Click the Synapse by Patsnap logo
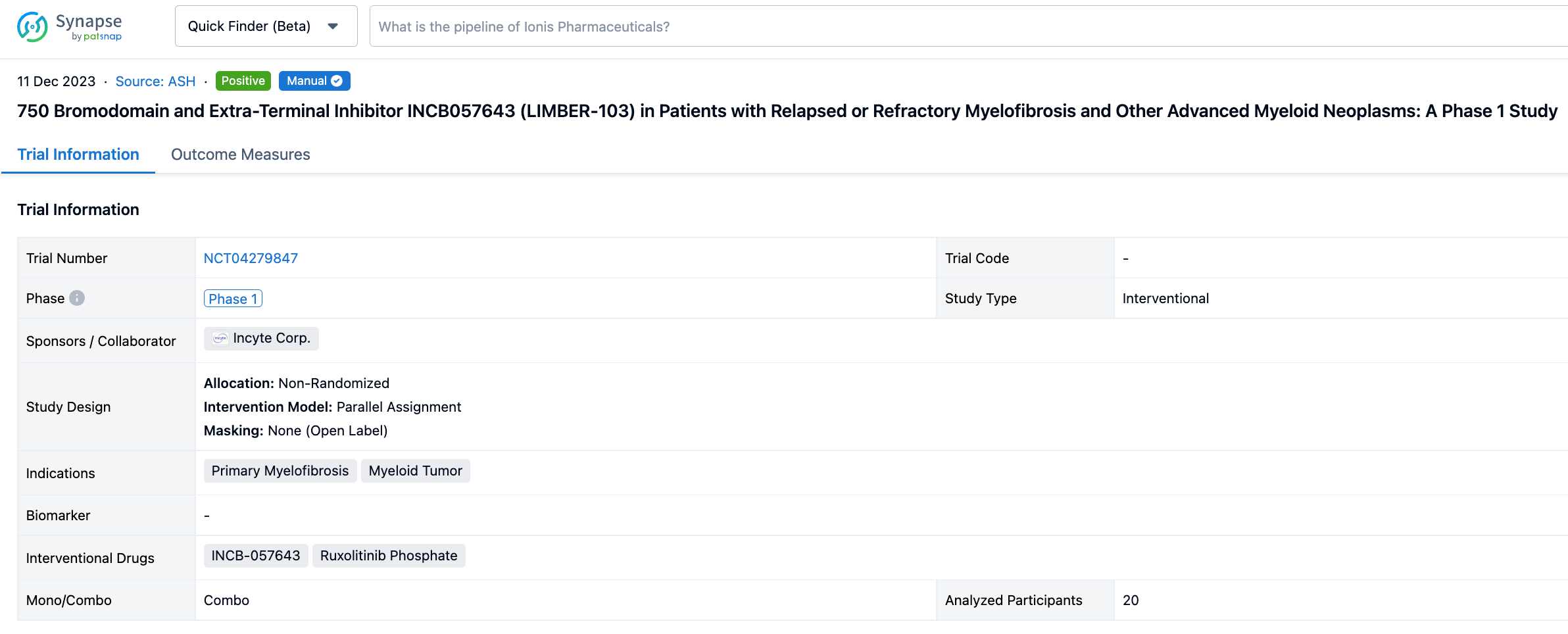Image resolution: width=1568 pixels, height=634 pixels. point(69,27)
